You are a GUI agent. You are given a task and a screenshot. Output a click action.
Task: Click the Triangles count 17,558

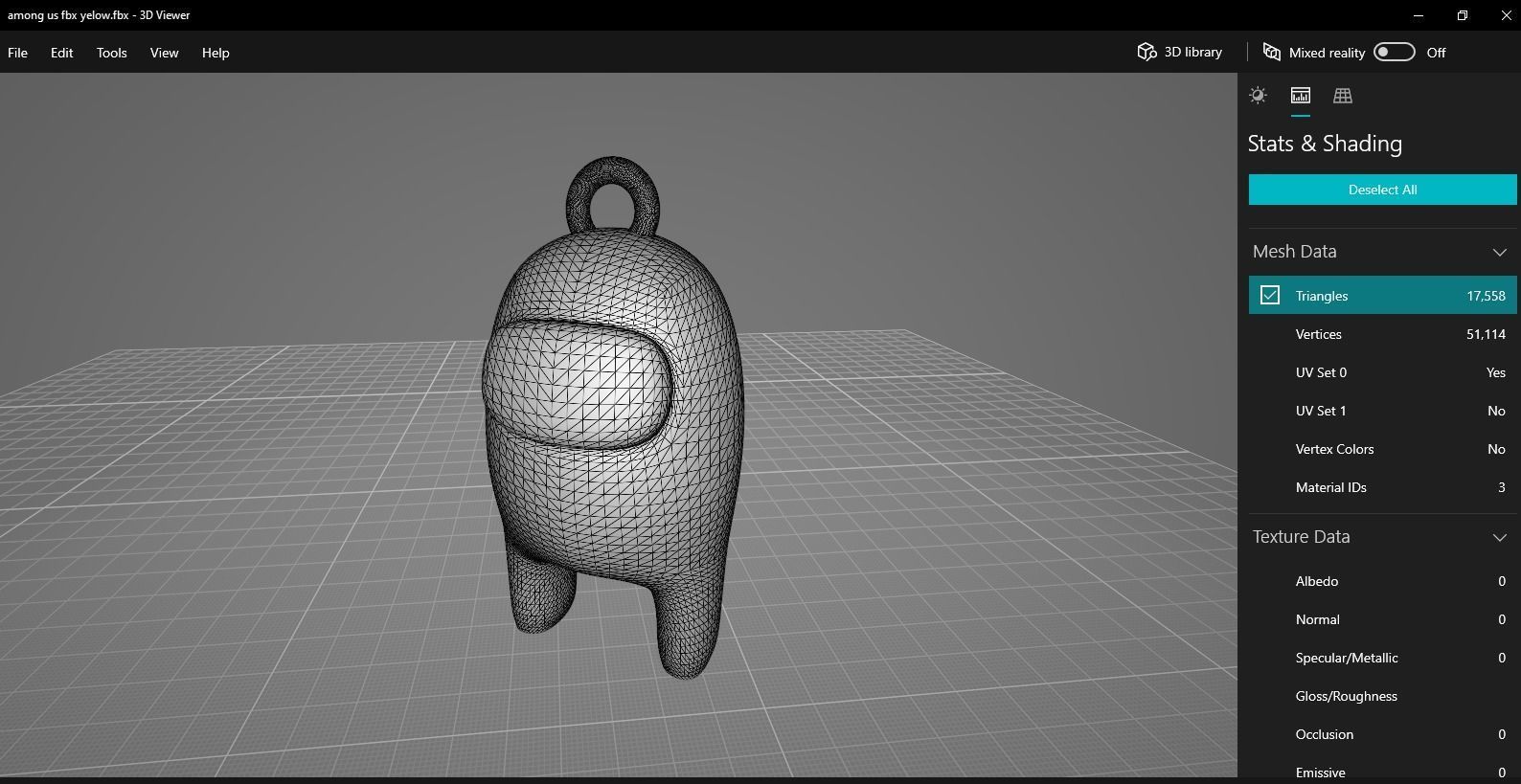pyautogui.click(x=1486, y=296)
